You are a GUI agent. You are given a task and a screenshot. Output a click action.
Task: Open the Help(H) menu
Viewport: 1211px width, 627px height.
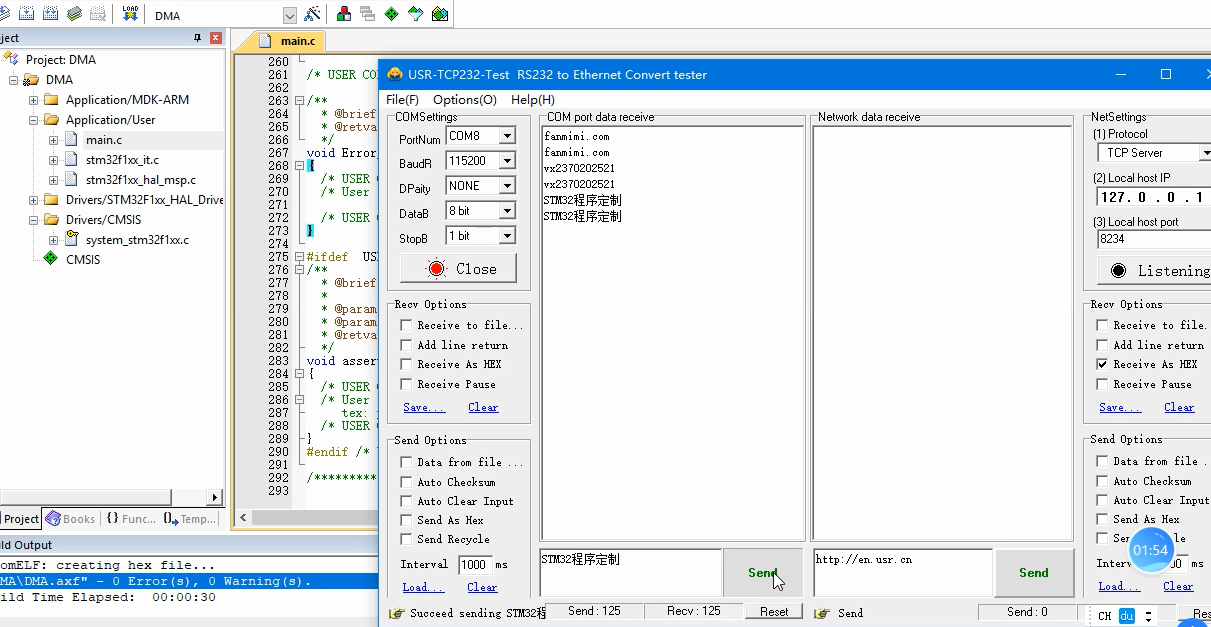pyautogui.click(x=533, y=100)
